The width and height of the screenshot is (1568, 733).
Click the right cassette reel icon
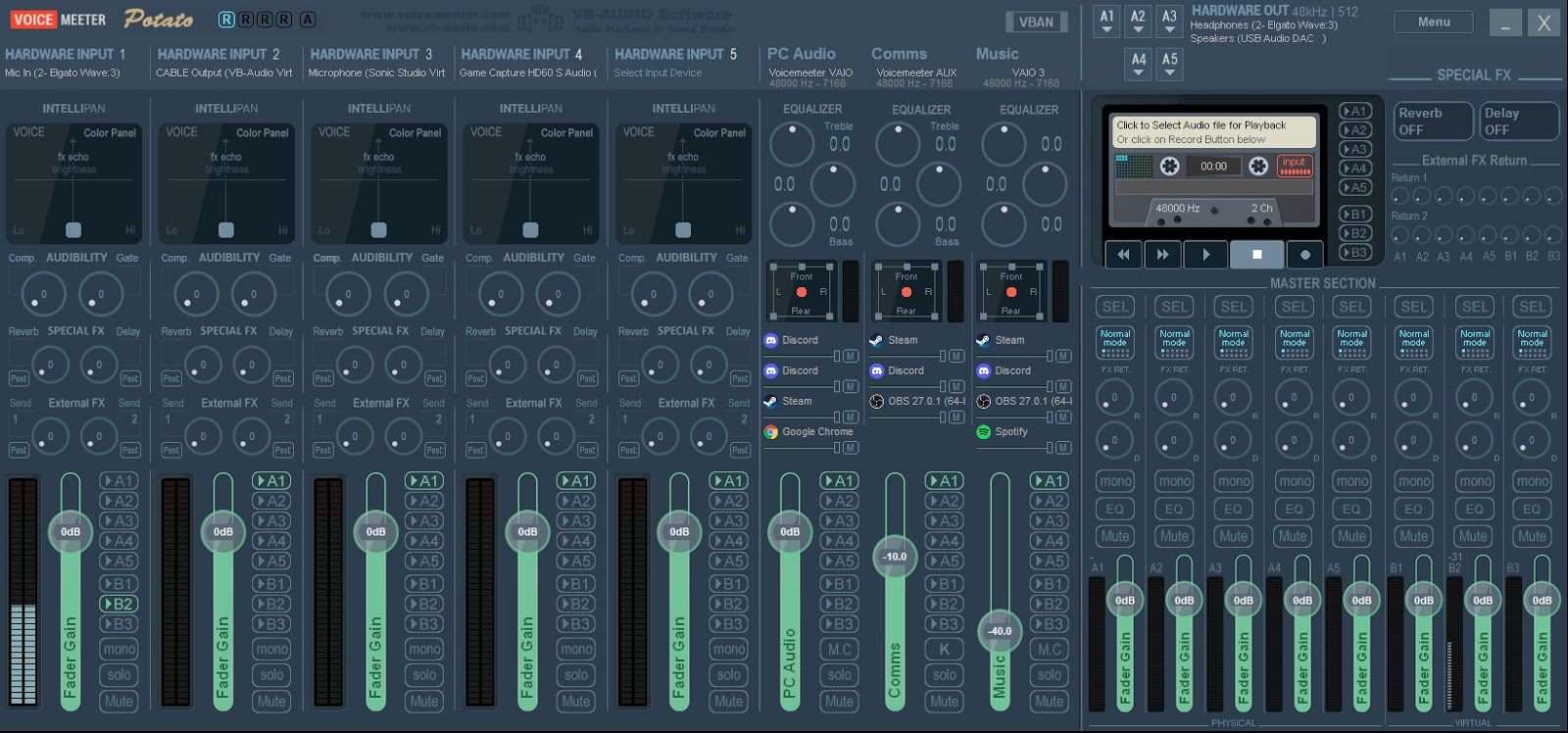[1258, 166]
